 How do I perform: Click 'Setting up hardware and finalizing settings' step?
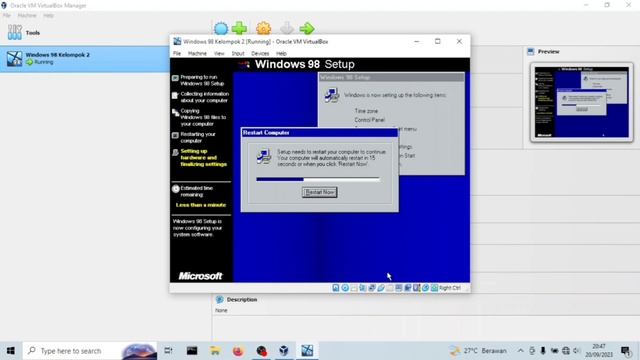(204, 158)
